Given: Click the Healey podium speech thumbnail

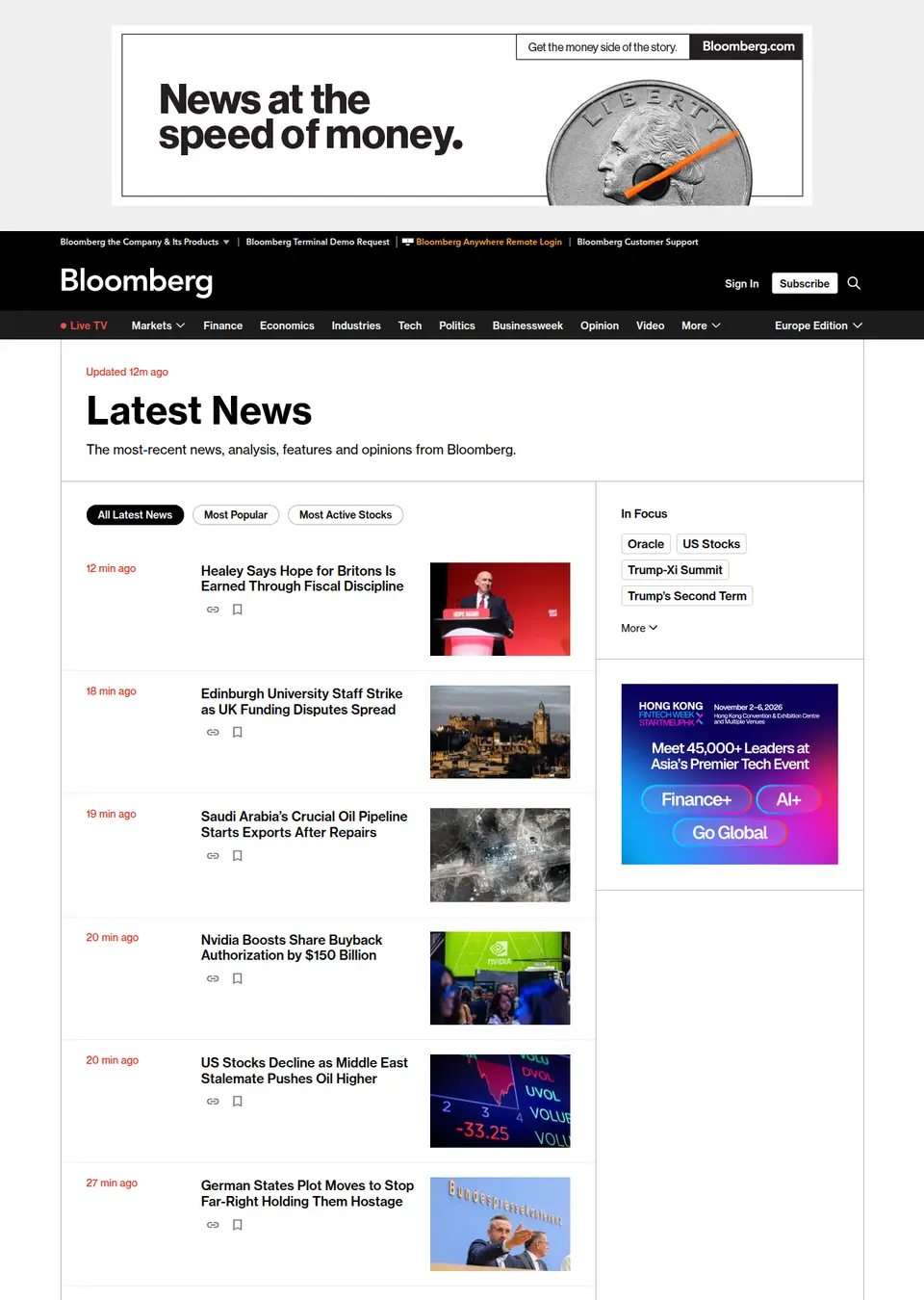Looking at the screenshot, I should (500, 609).
